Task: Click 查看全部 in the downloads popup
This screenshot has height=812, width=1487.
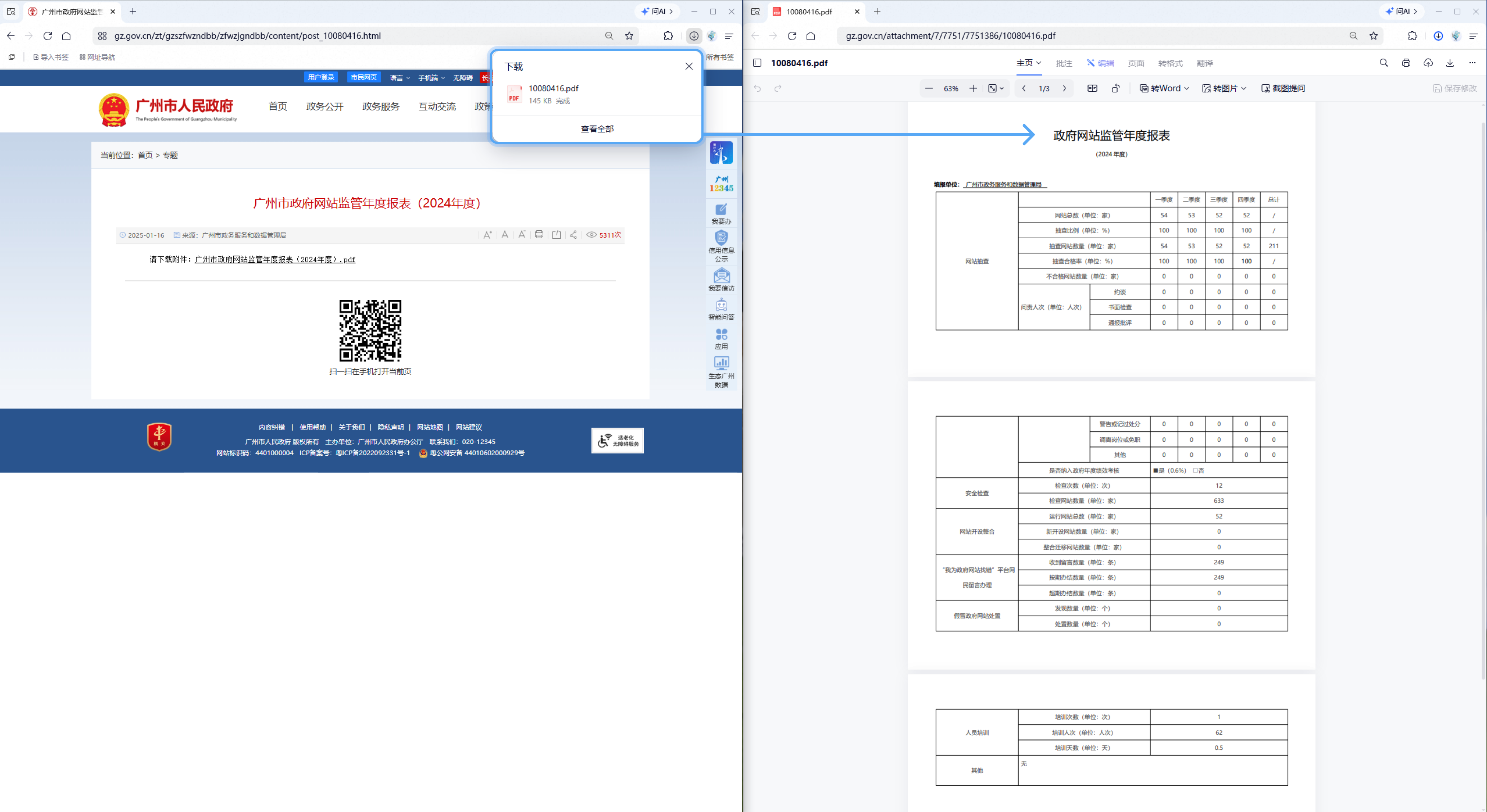Action: [597, 129]
